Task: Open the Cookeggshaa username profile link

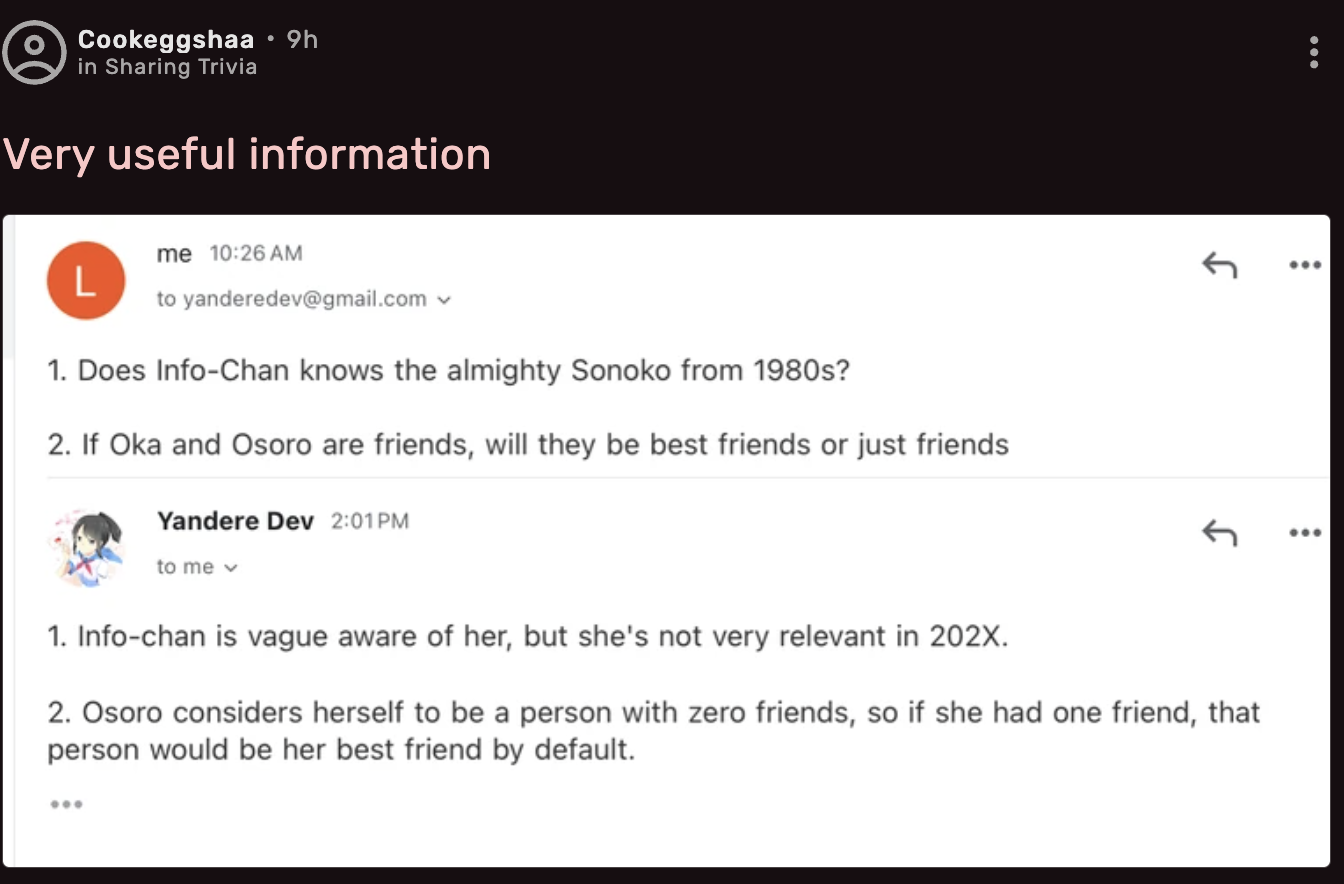Action: point(166,40)
